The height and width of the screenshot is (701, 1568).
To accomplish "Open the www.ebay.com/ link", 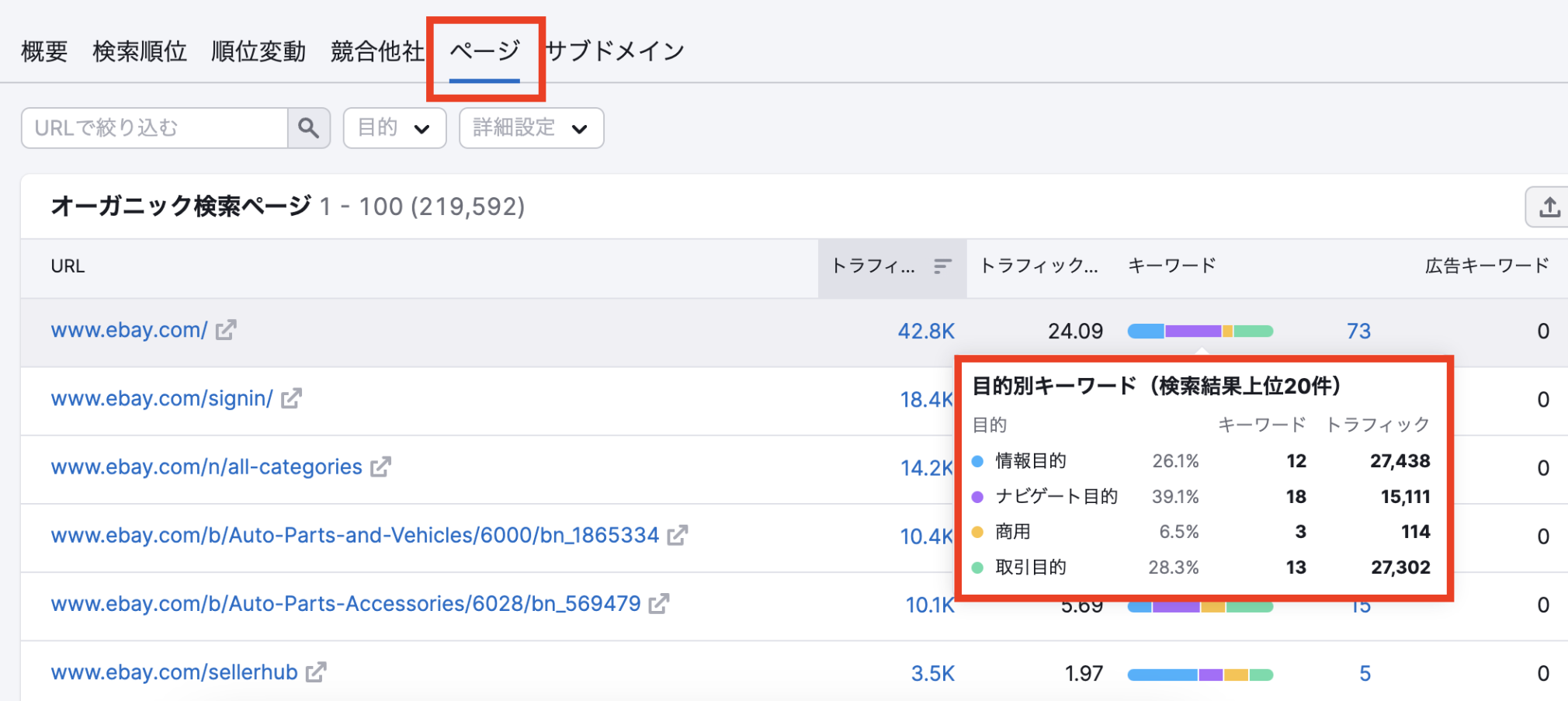I will point(129,331).
